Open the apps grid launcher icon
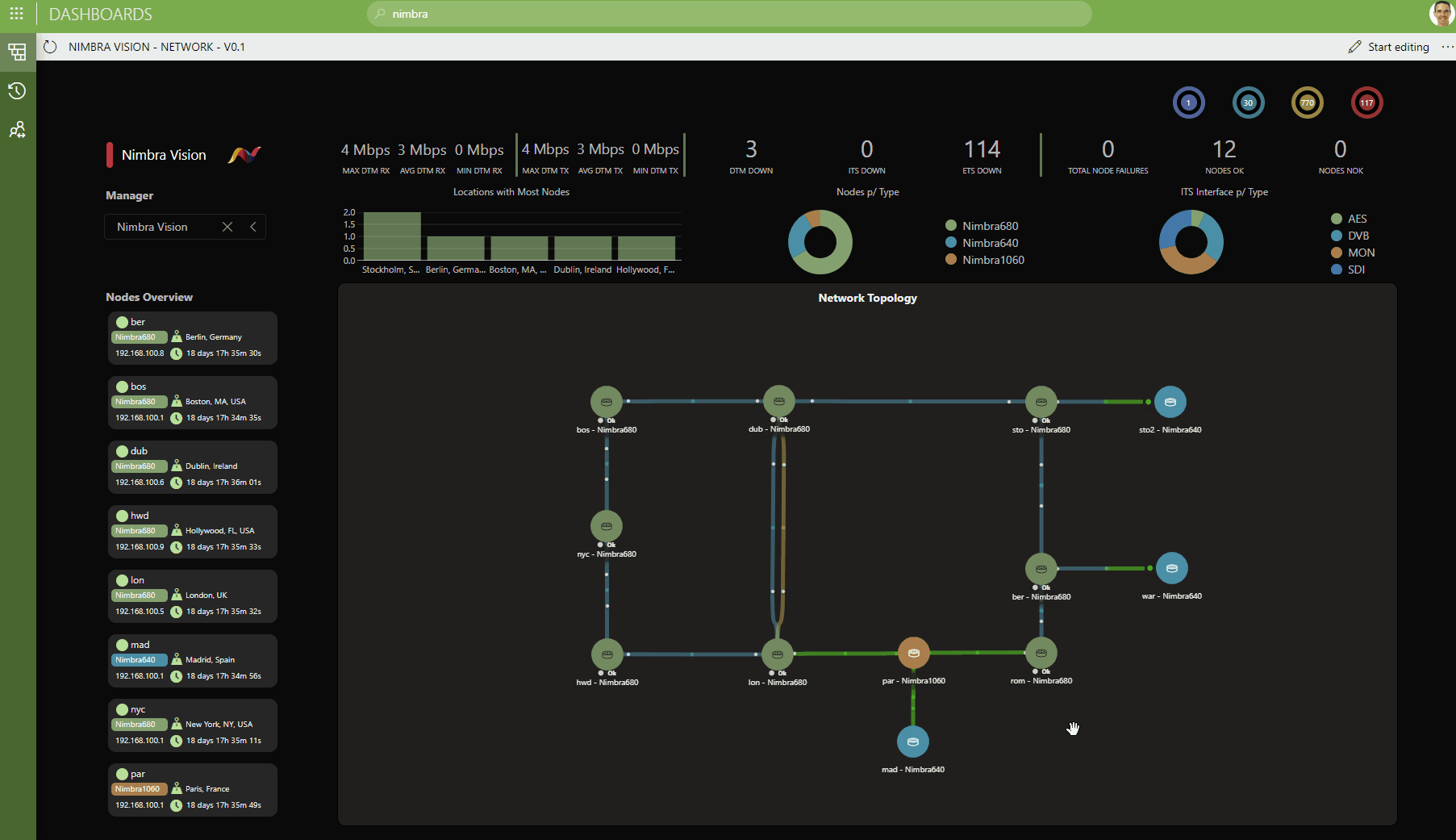Screen dimensions: 1456x840 16,14
